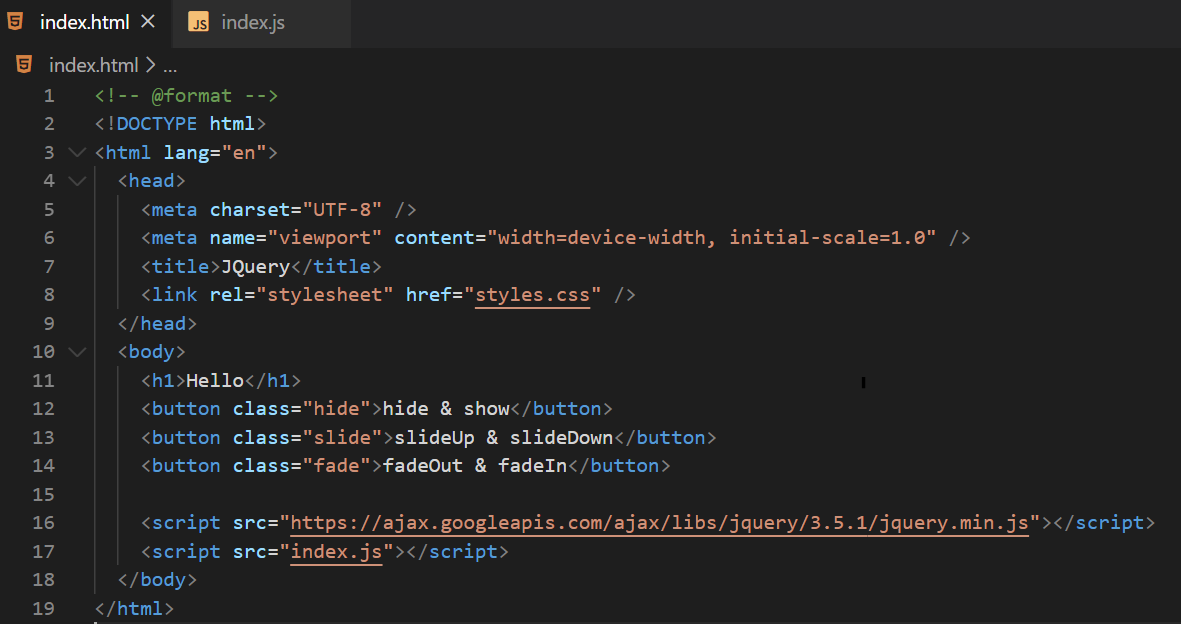The height and width of the screenshot is (624, 1181).
Task: Close the index.html tab
Action: (148, 22)
